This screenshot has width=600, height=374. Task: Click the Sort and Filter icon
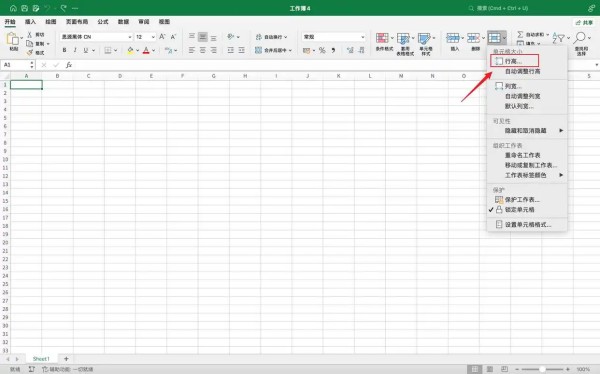click(x=559, y=38)
